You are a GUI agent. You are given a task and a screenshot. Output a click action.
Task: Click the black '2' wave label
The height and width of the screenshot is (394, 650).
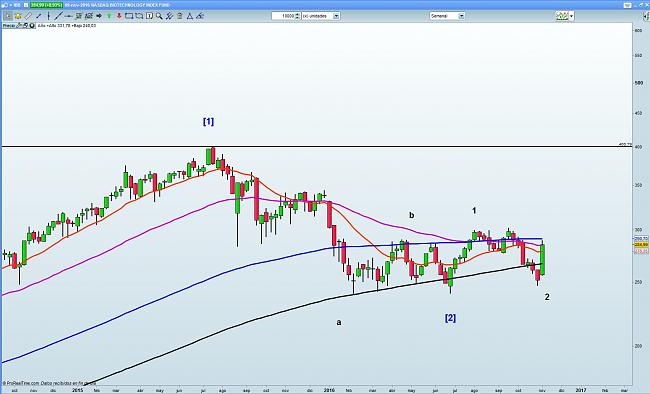[547, 297]
